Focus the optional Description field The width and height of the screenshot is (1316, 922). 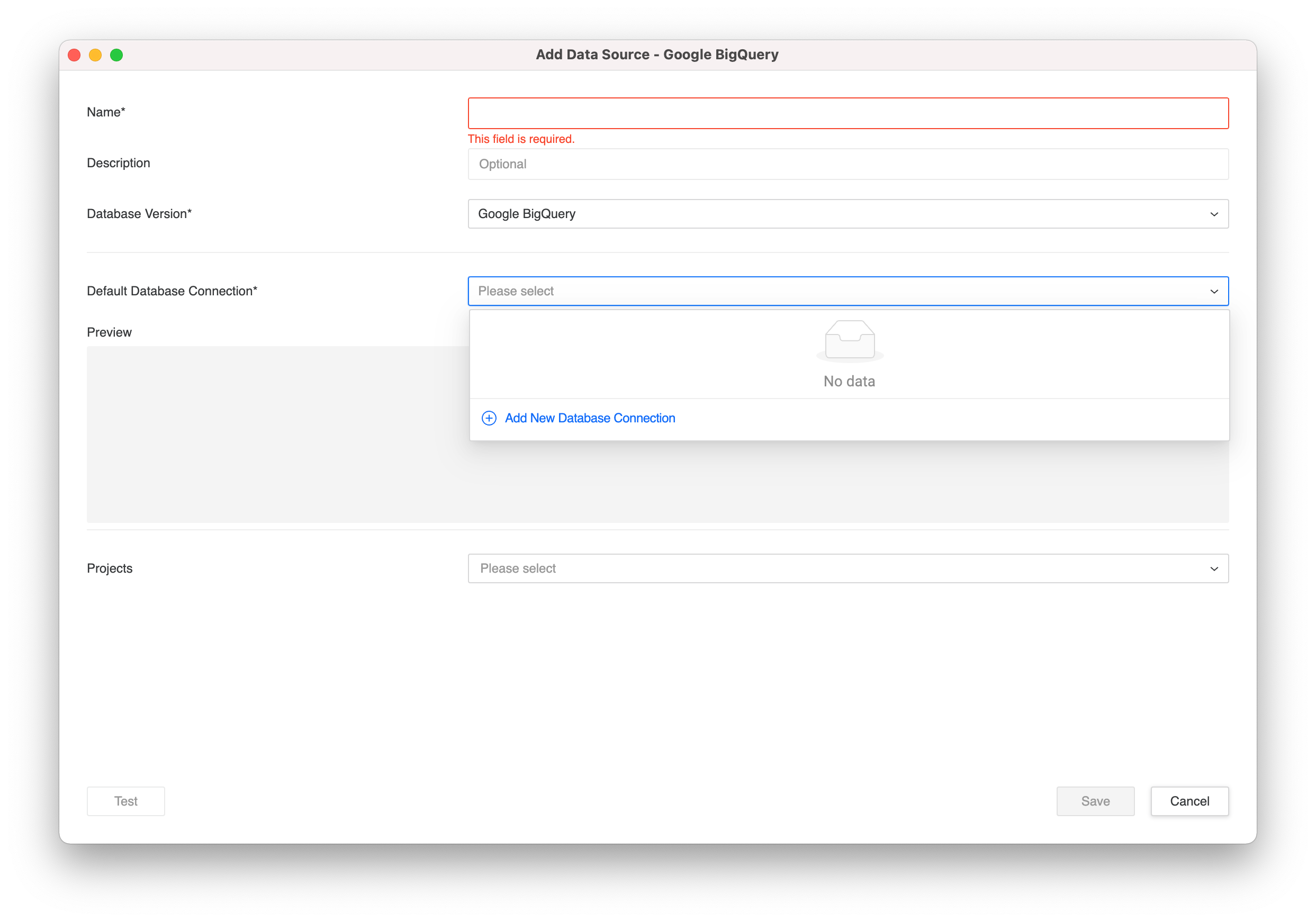coord(848,165)
